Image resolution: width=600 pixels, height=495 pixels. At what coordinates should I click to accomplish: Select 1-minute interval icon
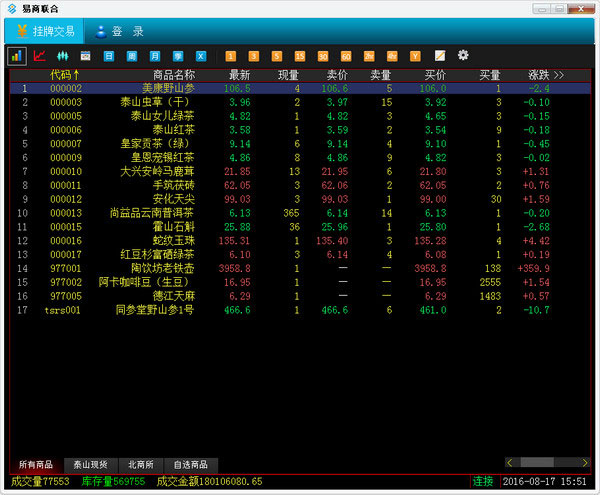230,56
